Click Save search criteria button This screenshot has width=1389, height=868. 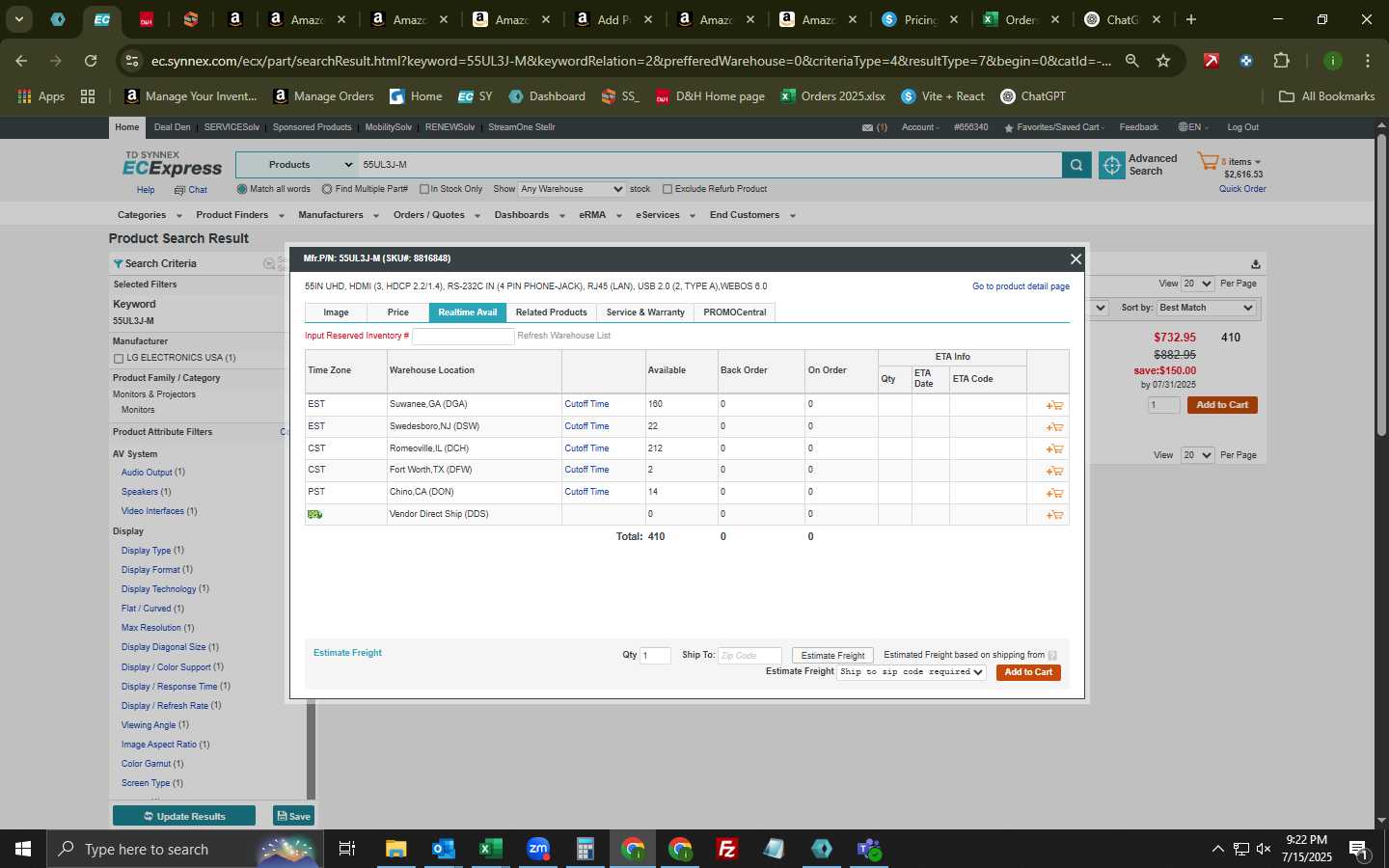coord(294,816)
